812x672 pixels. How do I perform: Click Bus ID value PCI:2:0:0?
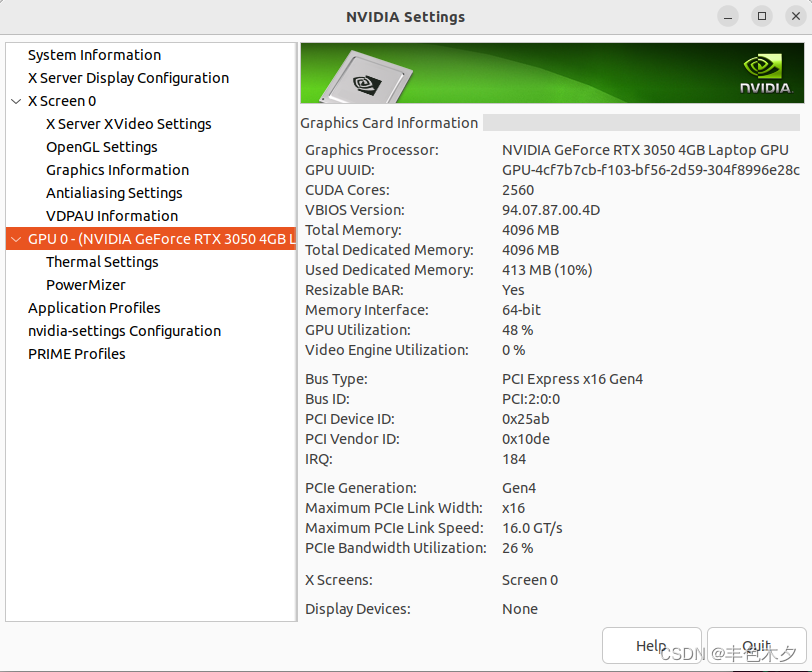(531, 399)
